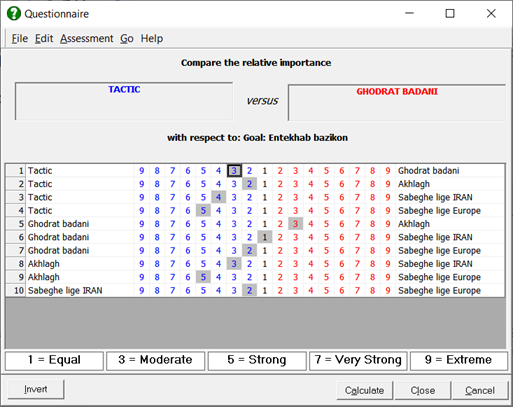Select red 9 in row 2 toward Akhlagh

[x=388, y=184]
